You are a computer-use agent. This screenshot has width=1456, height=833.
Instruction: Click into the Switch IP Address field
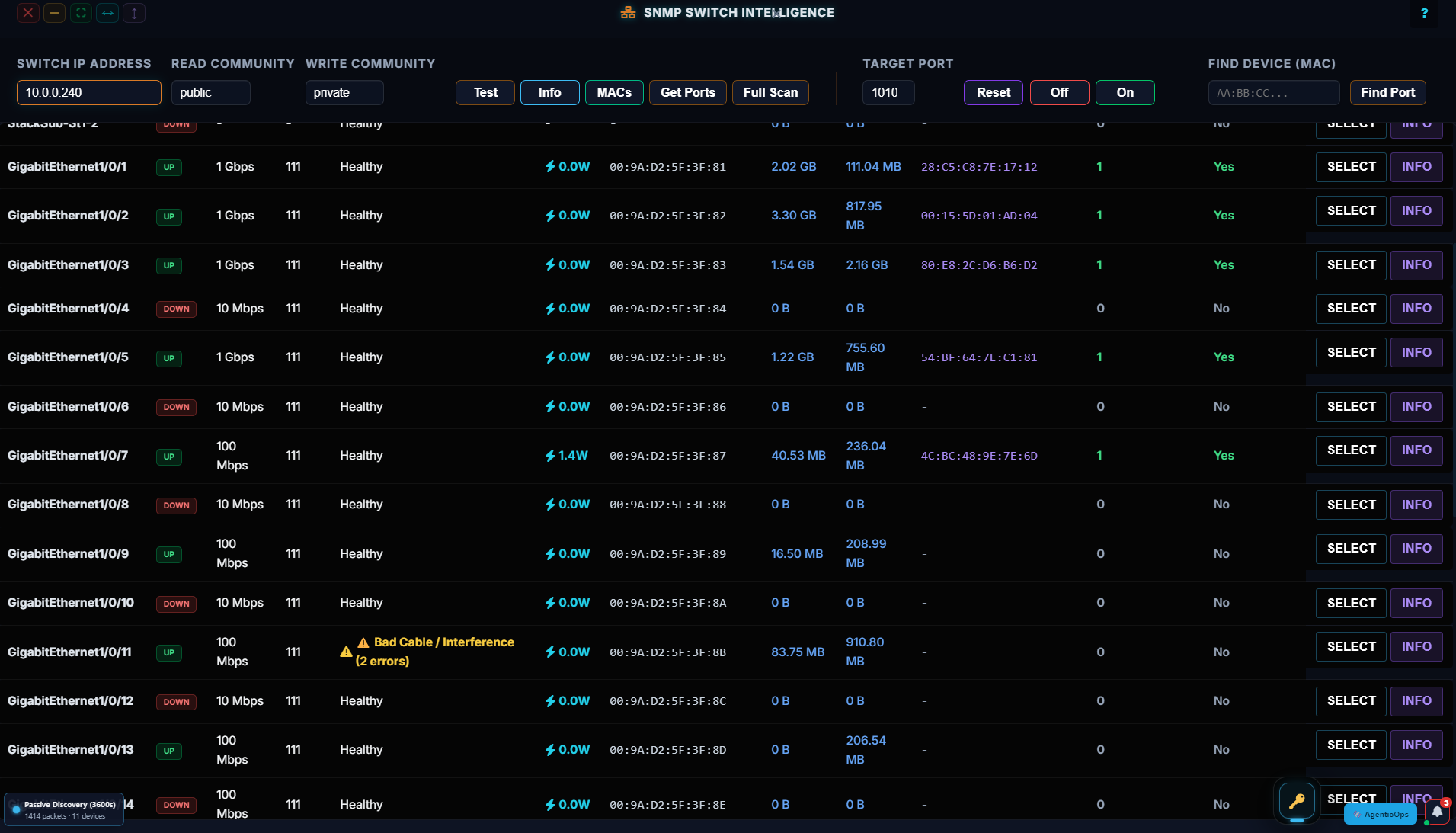tap(89, 92)
